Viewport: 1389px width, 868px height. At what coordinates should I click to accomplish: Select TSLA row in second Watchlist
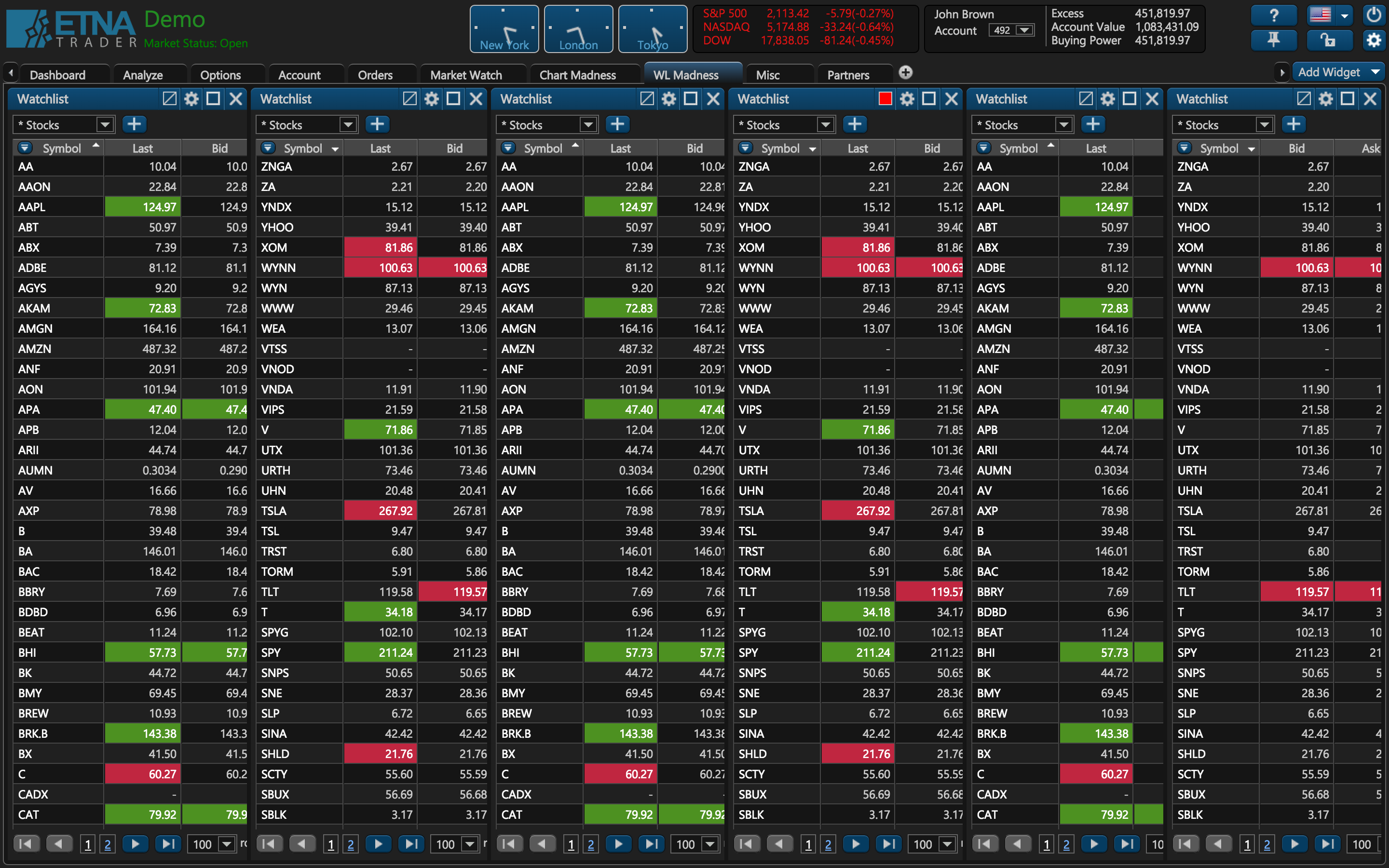(x=371, y=511)
